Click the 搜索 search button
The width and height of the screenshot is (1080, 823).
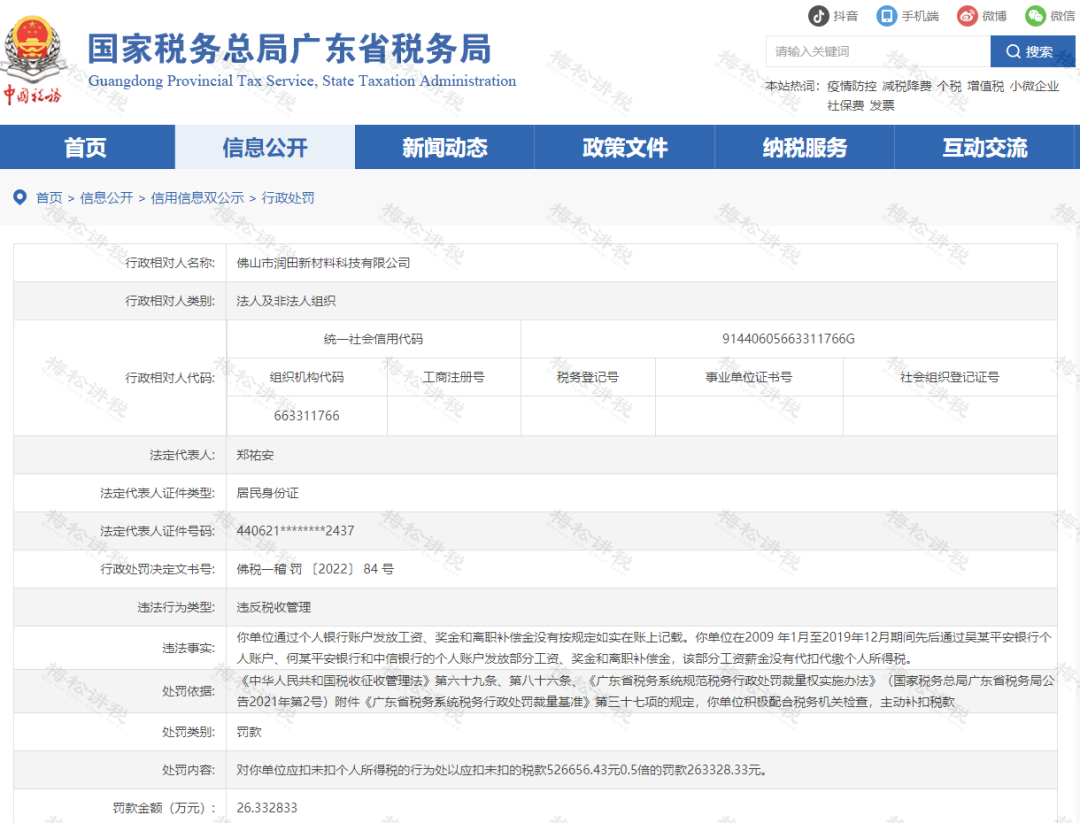tap(1032, 51)
